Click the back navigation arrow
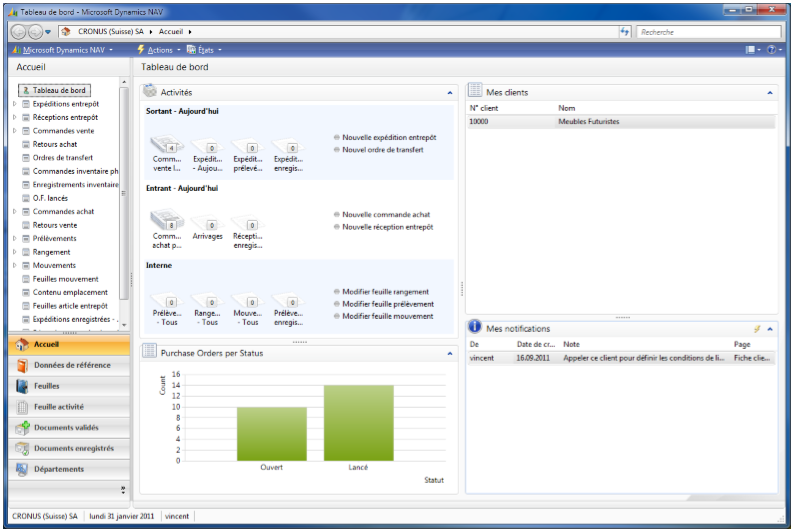Screen dimensions: 793x531 (x=19, y=32)
